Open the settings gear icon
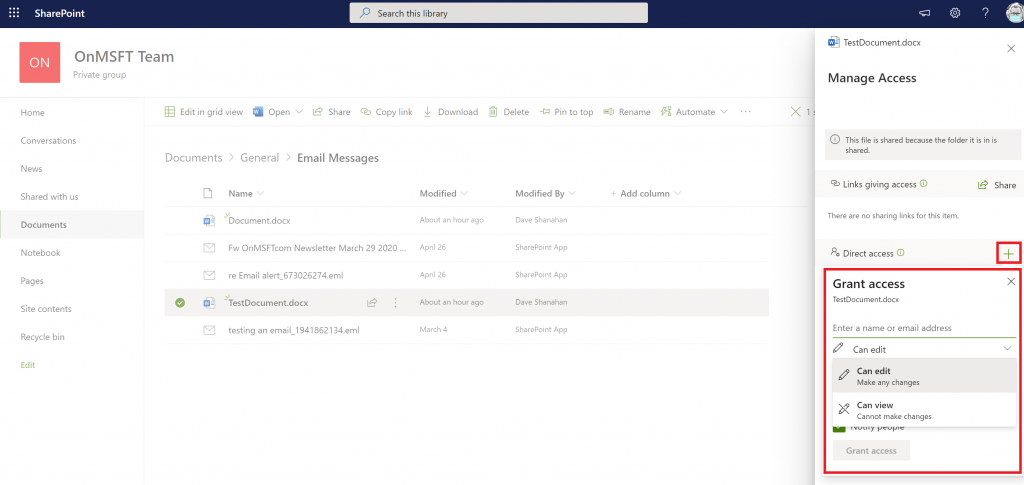Viewport: 1024px width, 485px height. [x=955, y=13]
